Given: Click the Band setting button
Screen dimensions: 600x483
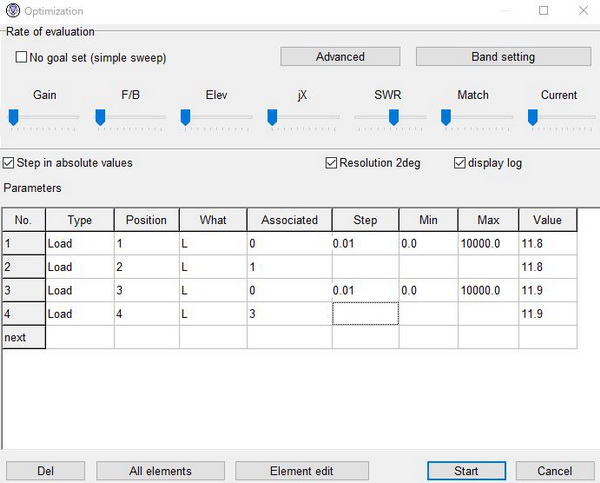Looking at the screenshot, I should 503,57.
